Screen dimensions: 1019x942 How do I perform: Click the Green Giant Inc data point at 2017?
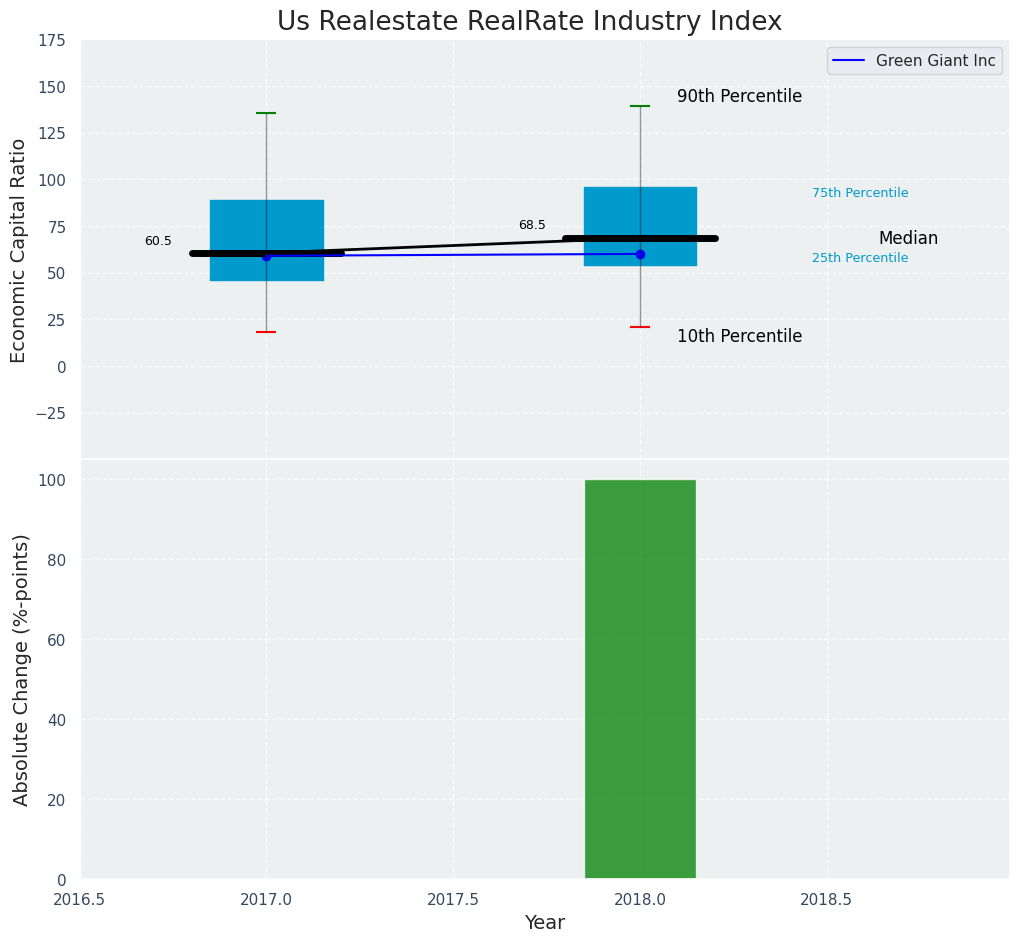click(266, 256)
